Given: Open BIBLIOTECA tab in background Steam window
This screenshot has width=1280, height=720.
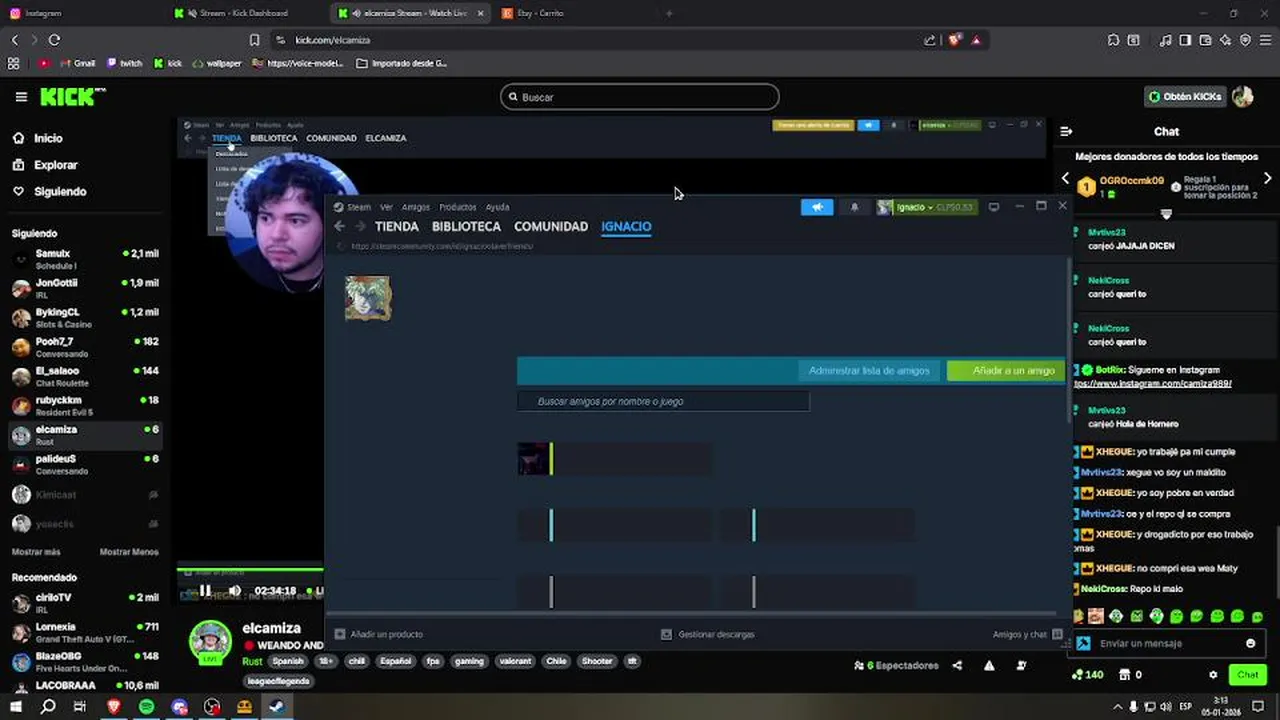Looking at the screenshot, I should coord(274,138).
